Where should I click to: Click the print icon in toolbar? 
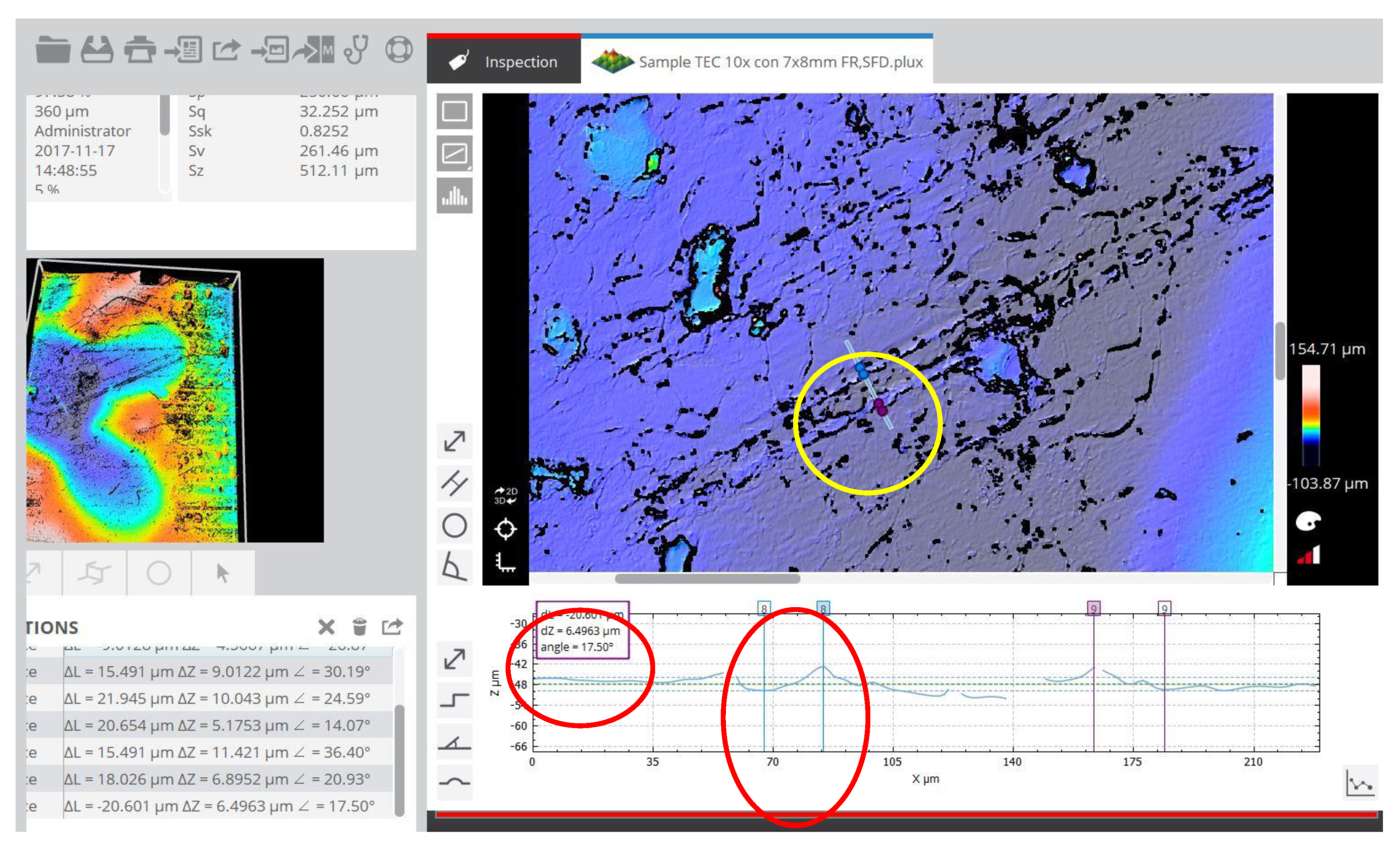(x=139, y=49)
